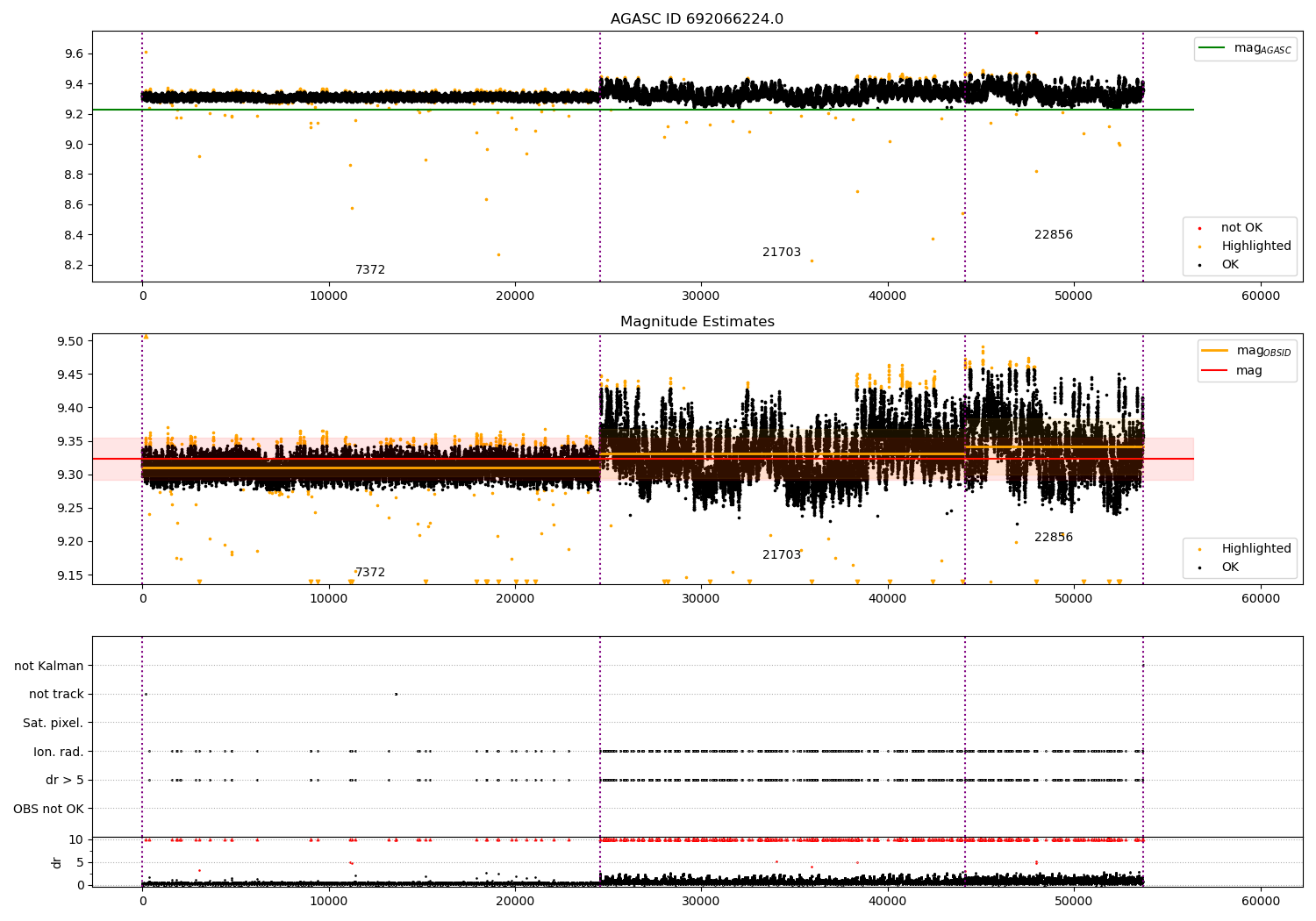1316x921 pixels.
Task: Click x-axis tick "30000" under the dr plot
Action: [x=701, y=901]
